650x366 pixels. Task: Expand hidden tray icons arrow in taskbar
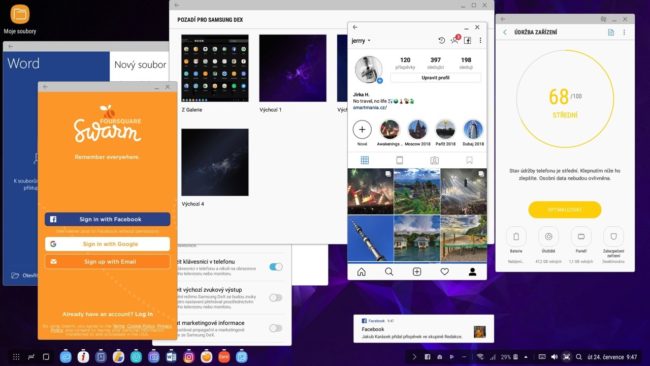click(414, 356)
